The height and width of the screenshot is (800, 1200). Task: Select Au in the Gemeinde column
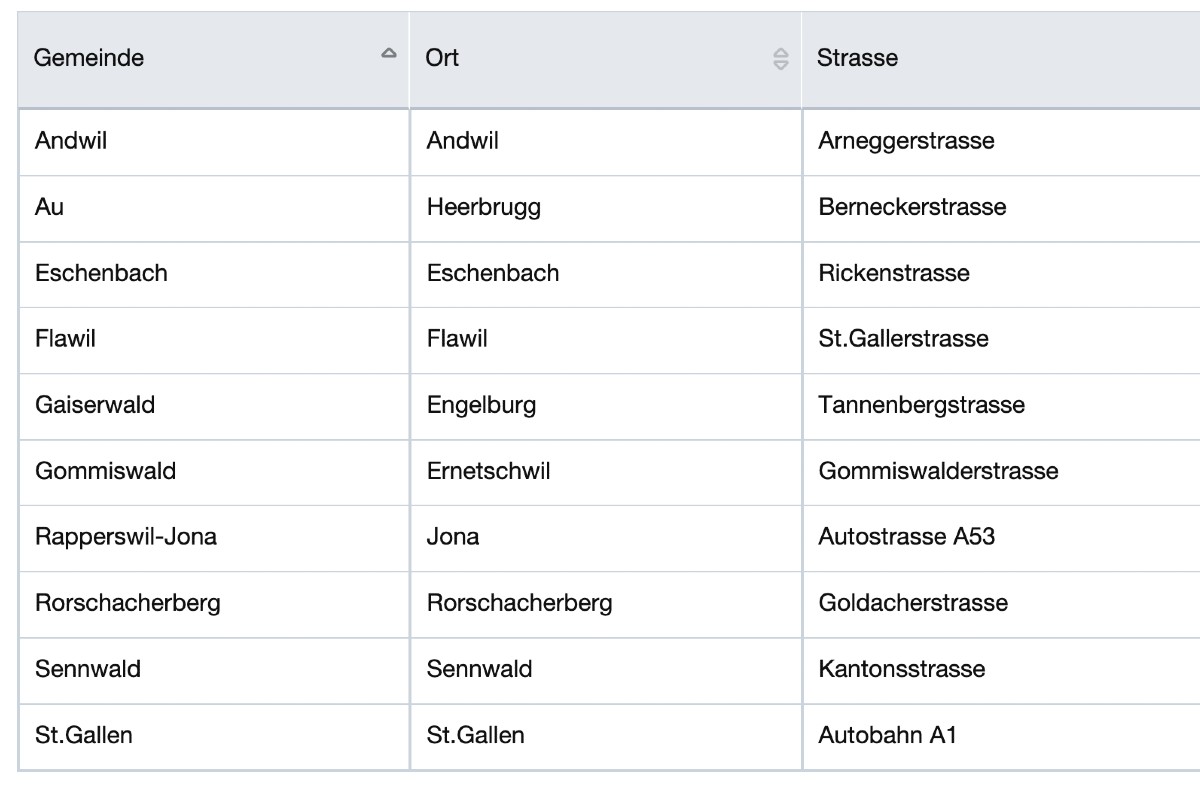[49, 207]
